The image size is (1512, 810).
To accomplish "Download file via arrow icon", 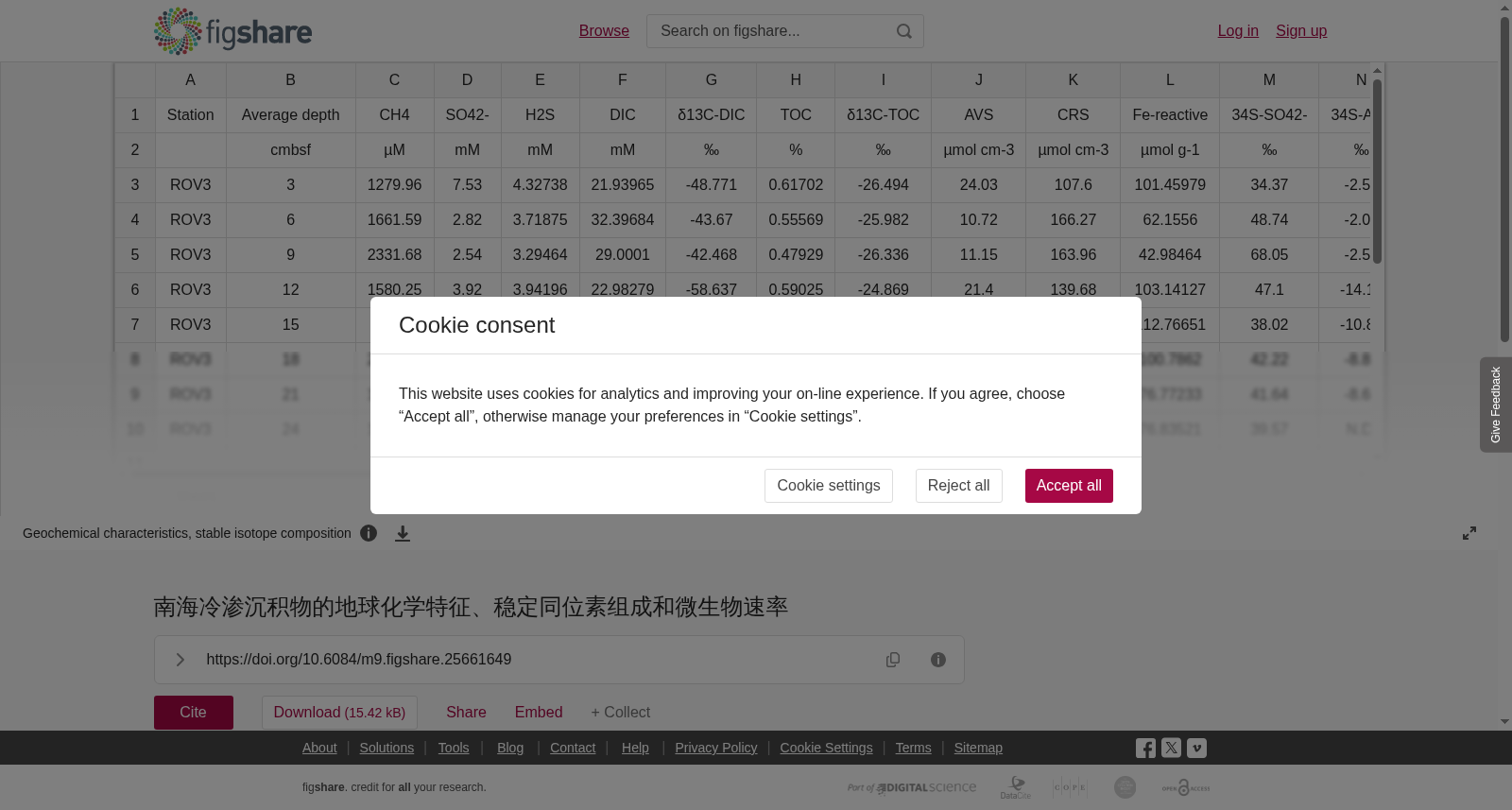I will (x=403, y=533).
